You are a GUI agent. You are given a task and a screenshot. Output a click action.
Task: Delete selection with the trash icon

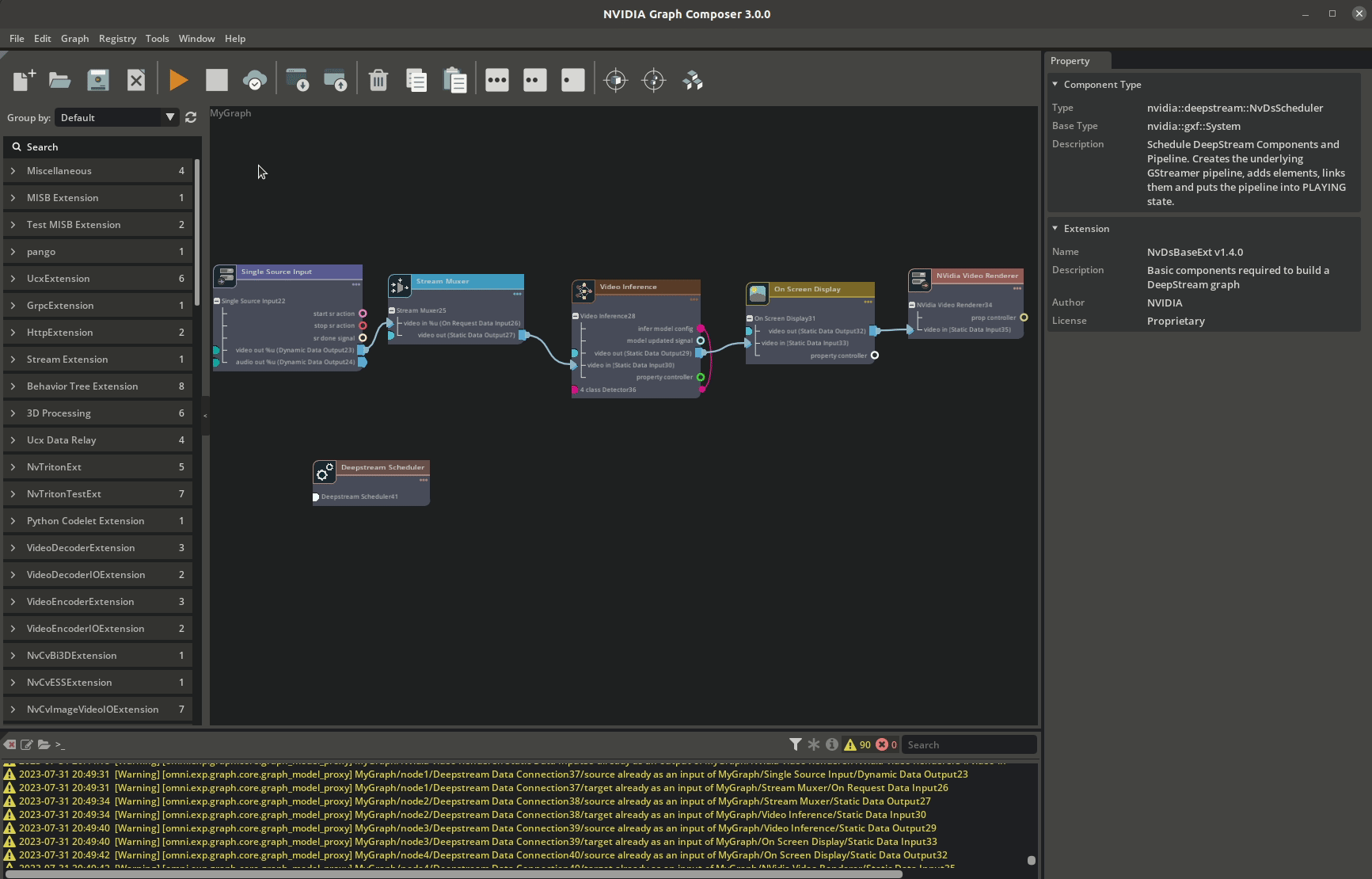click(x=378, y=80)
